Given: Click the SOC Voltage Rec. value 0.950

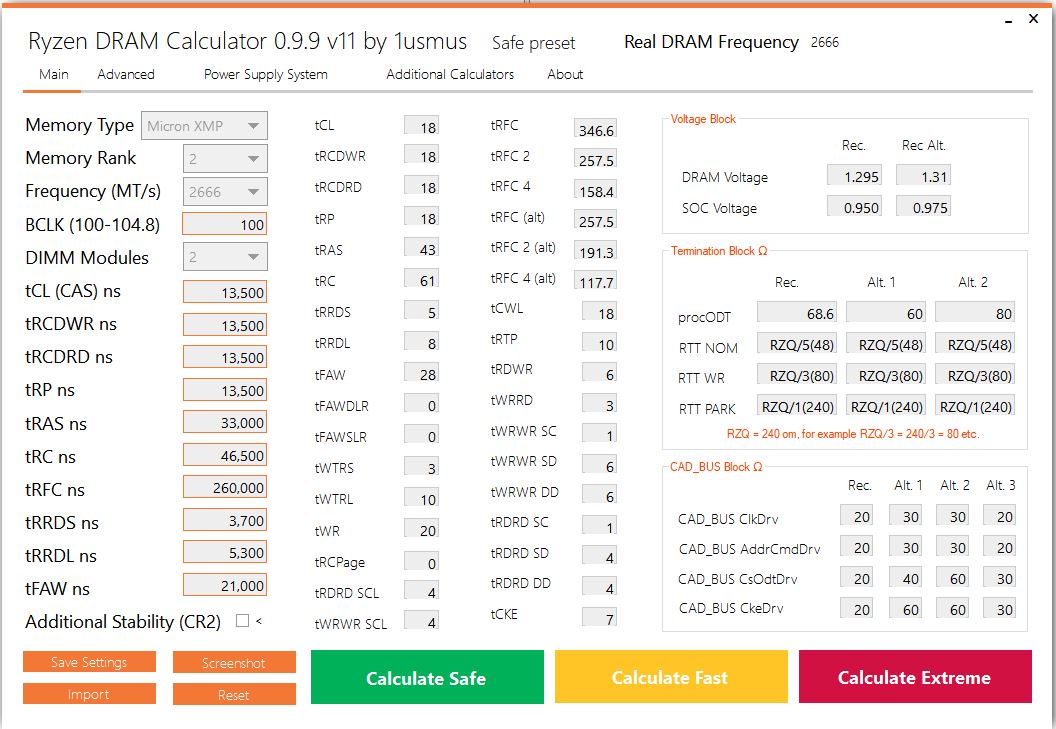Looking at the screenshot, I should point(854,207).
